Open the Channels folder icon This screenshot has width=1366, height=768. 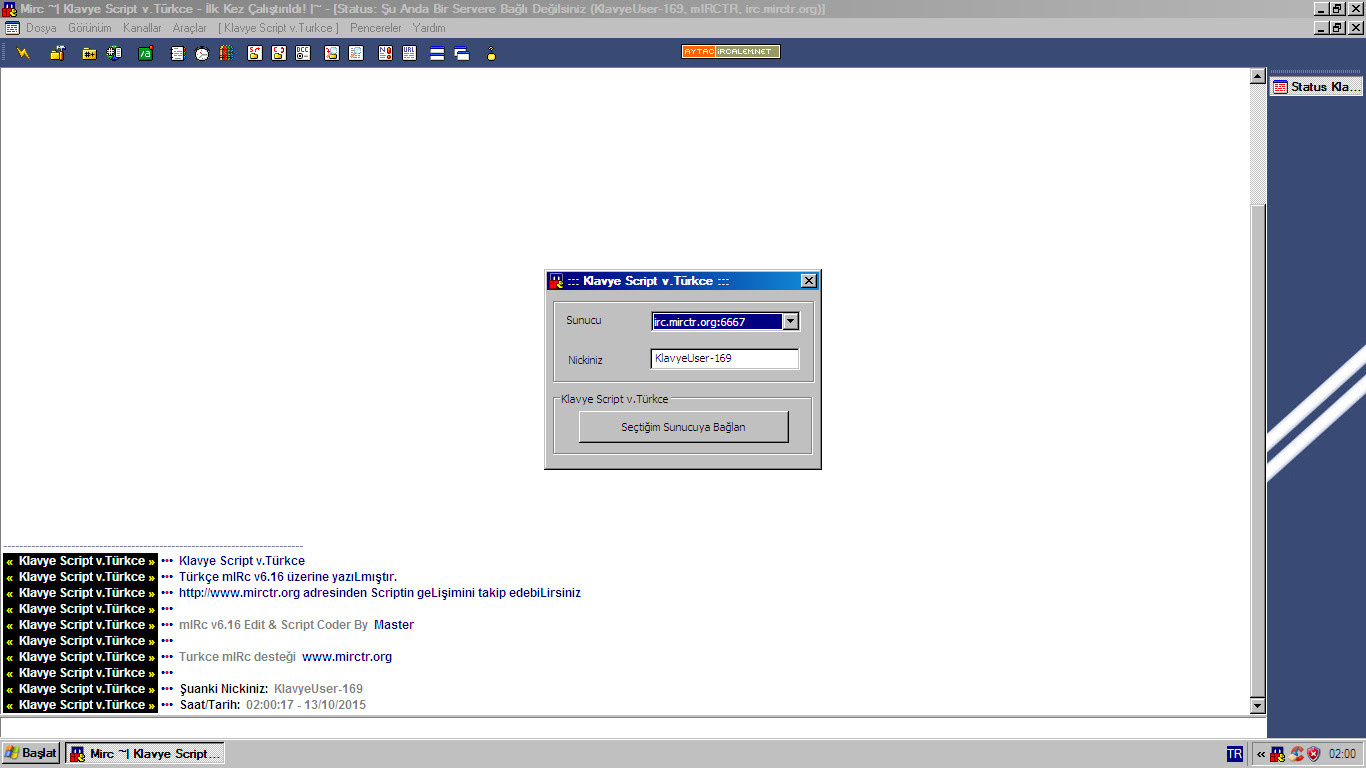pyautogui.click(x=89, y=53)
